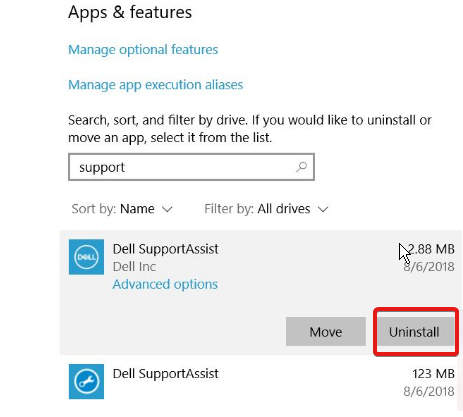This screenshot has width=463, height=417.
Task: Open Manage app execution aliases link
Action: click(x=155, y=85)
